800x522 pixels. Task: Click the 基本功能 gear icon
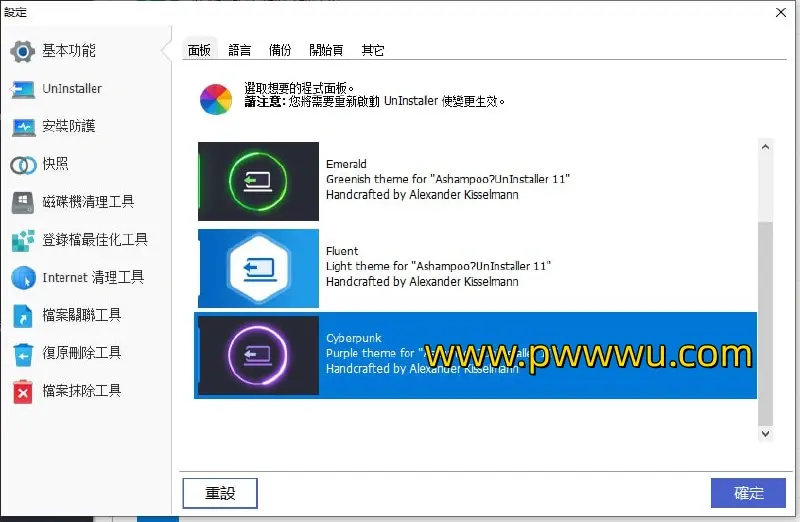point(23,51)
